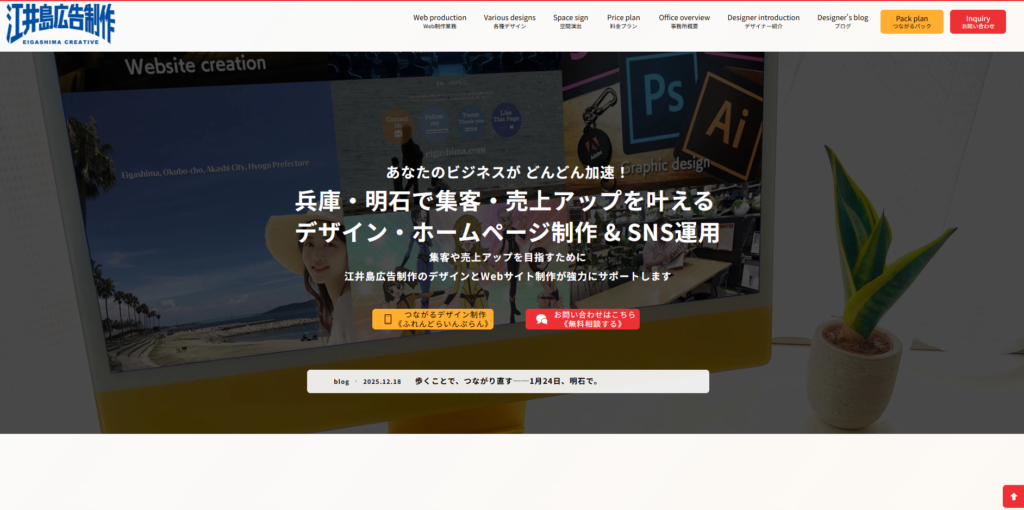Image resolution: width=1024 pixels, height=510 pixels.
Task: Click the smartphone icon on orange button
Action: coord(389,319)
